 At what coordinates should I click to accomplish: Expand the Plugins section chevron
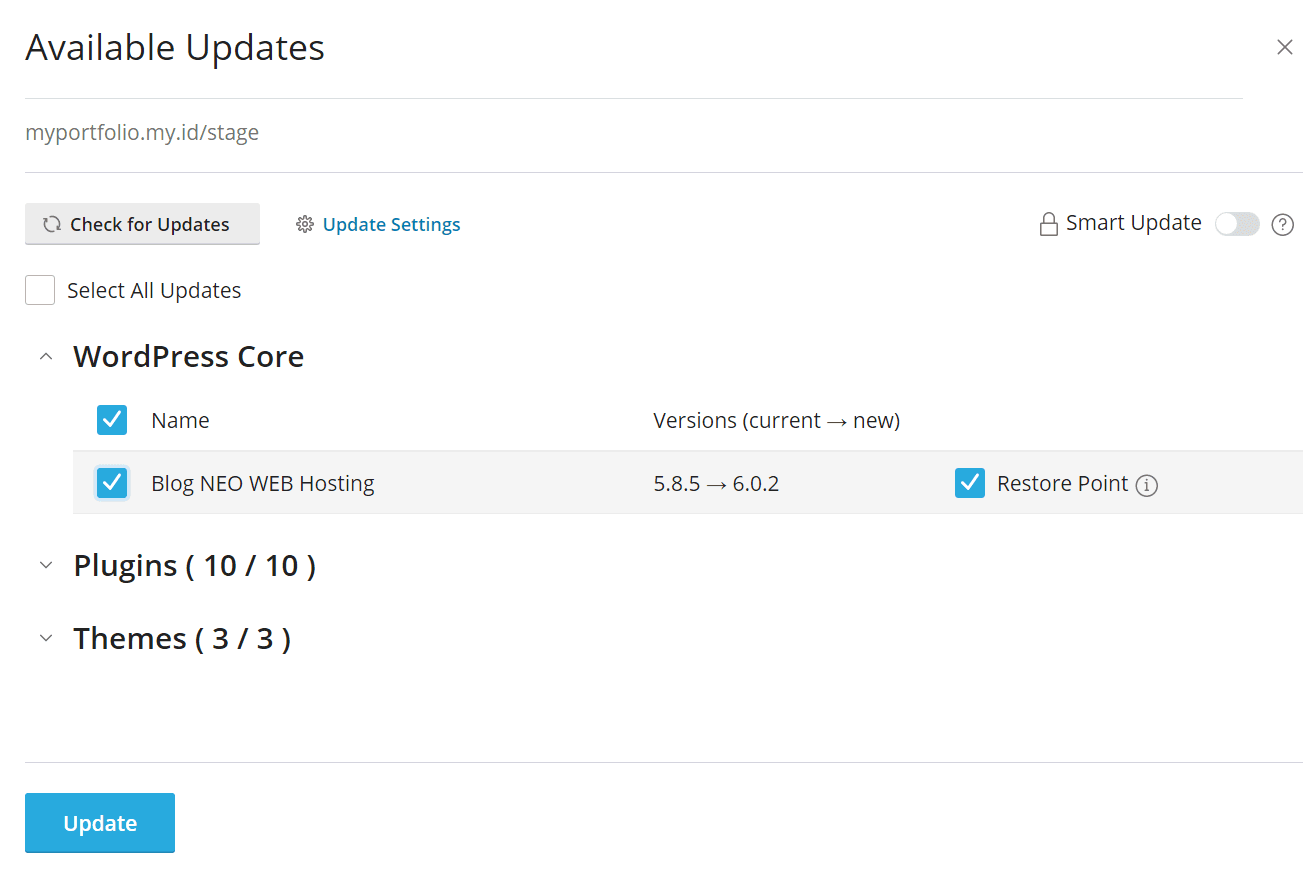(x=46, y=565)
